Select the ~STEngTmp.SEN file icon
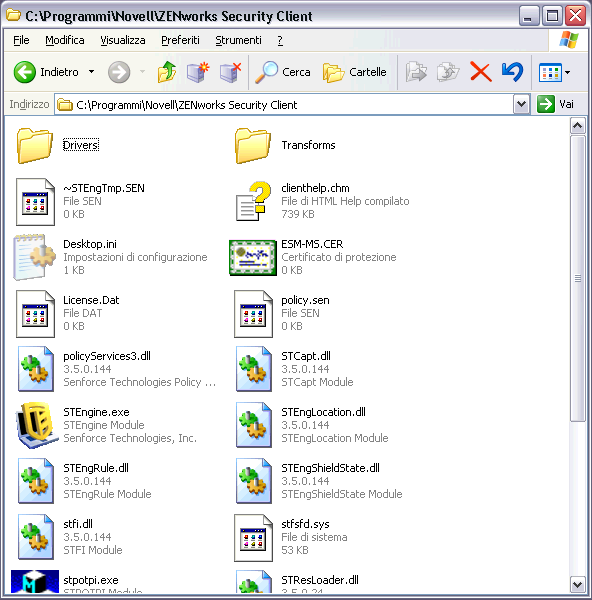This screenshot has height=600, width=592. [35, 202]
